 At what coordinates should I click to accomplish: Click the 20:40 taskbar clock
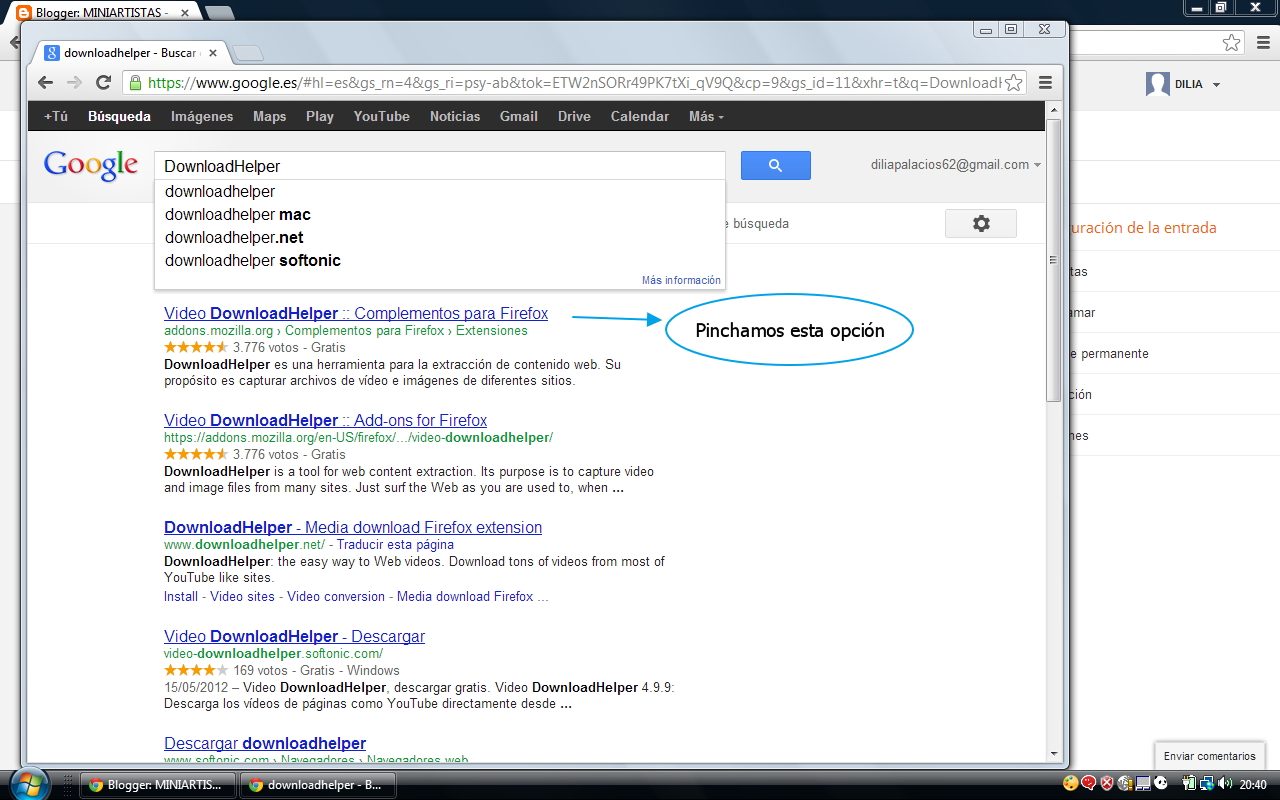tap(1253, 784)
